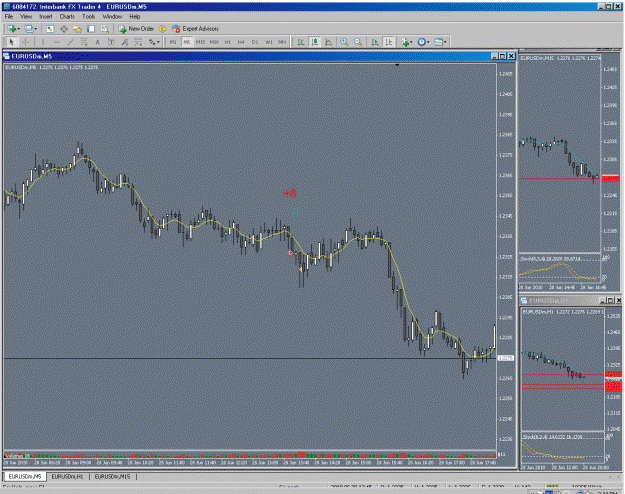Click the red trade marker dot on chart
The image size is (625, 494).
tap(291, 253)
